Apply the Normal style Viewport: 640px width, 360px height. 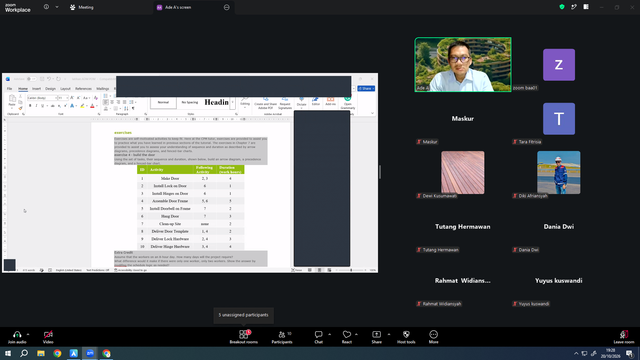coord(163,102)
